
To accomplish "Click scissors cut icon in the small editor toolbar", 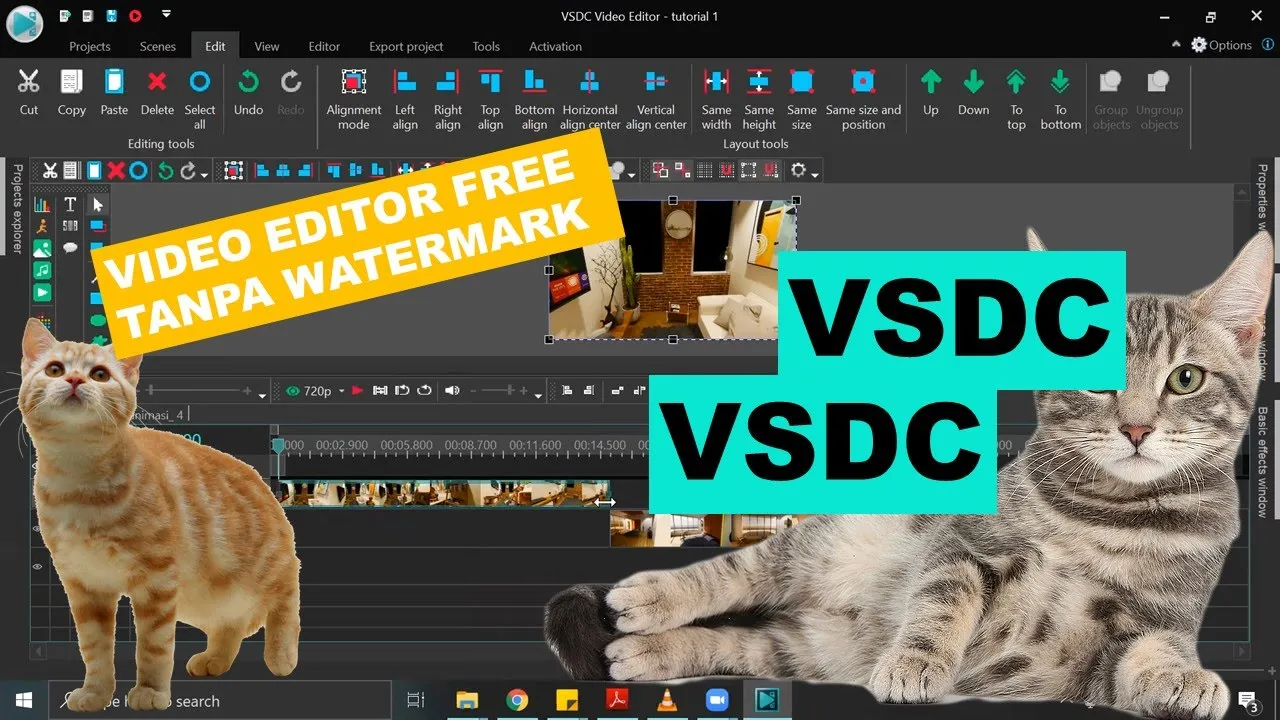I will coord(49,171).
